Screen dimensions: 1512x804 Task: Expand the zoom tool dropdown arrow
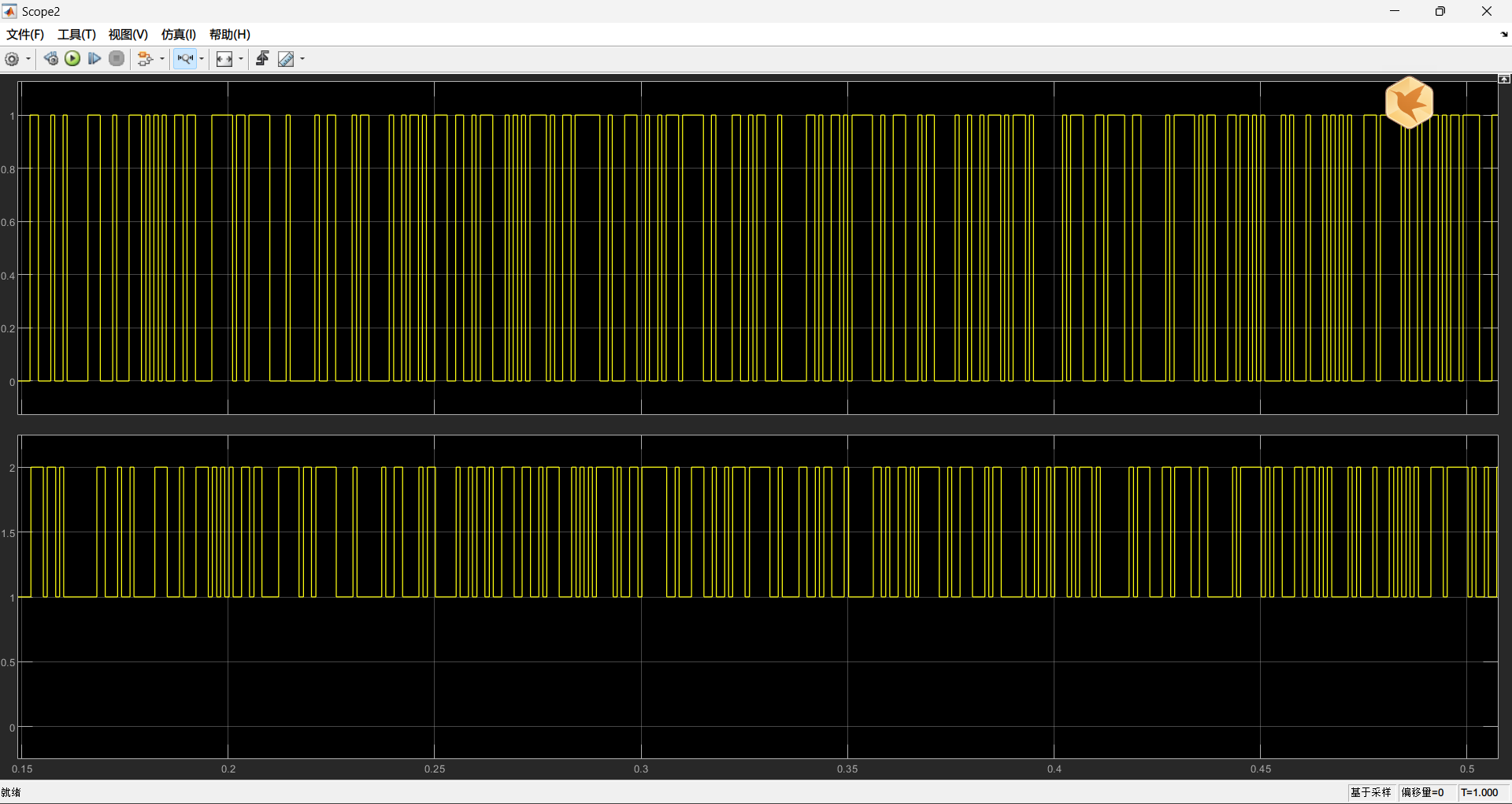(202, 59)
